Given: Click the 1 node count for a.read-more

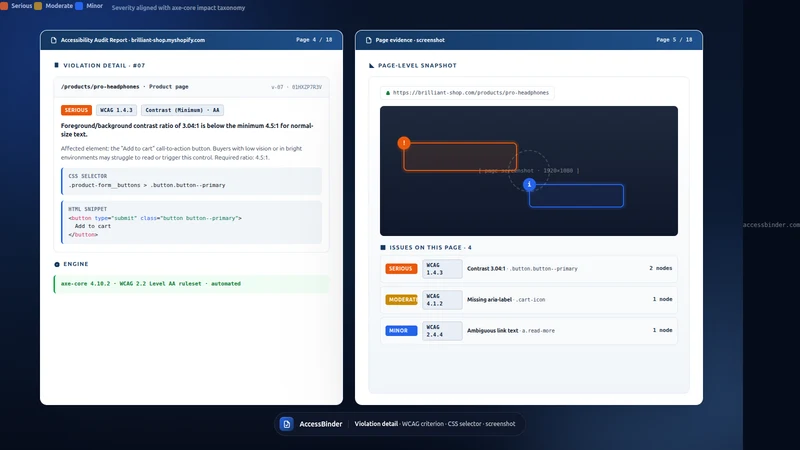Looking at the screenshot, I should coord(662,331).
